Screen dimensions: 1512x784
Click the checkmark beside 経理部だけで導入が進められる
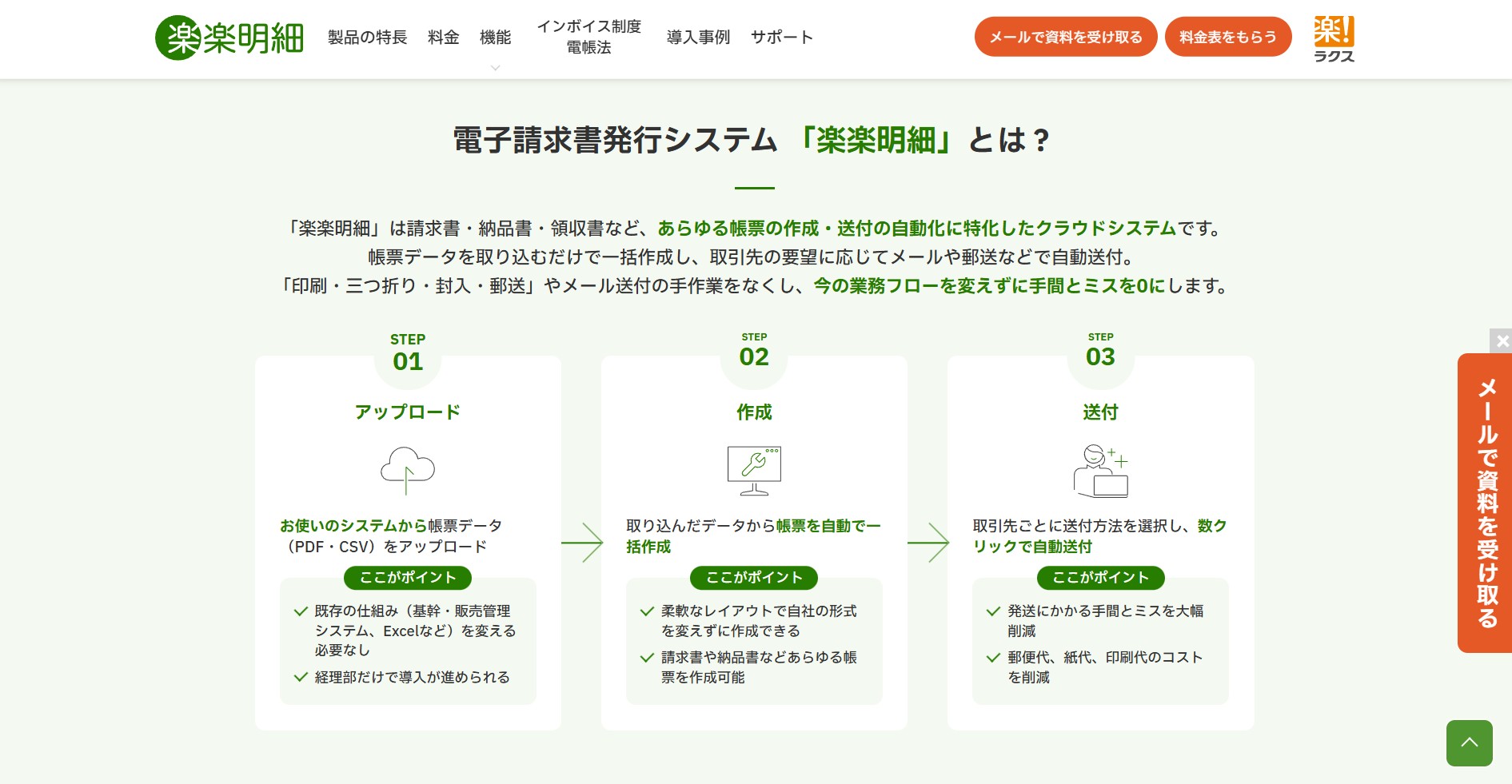pos(301,675)
